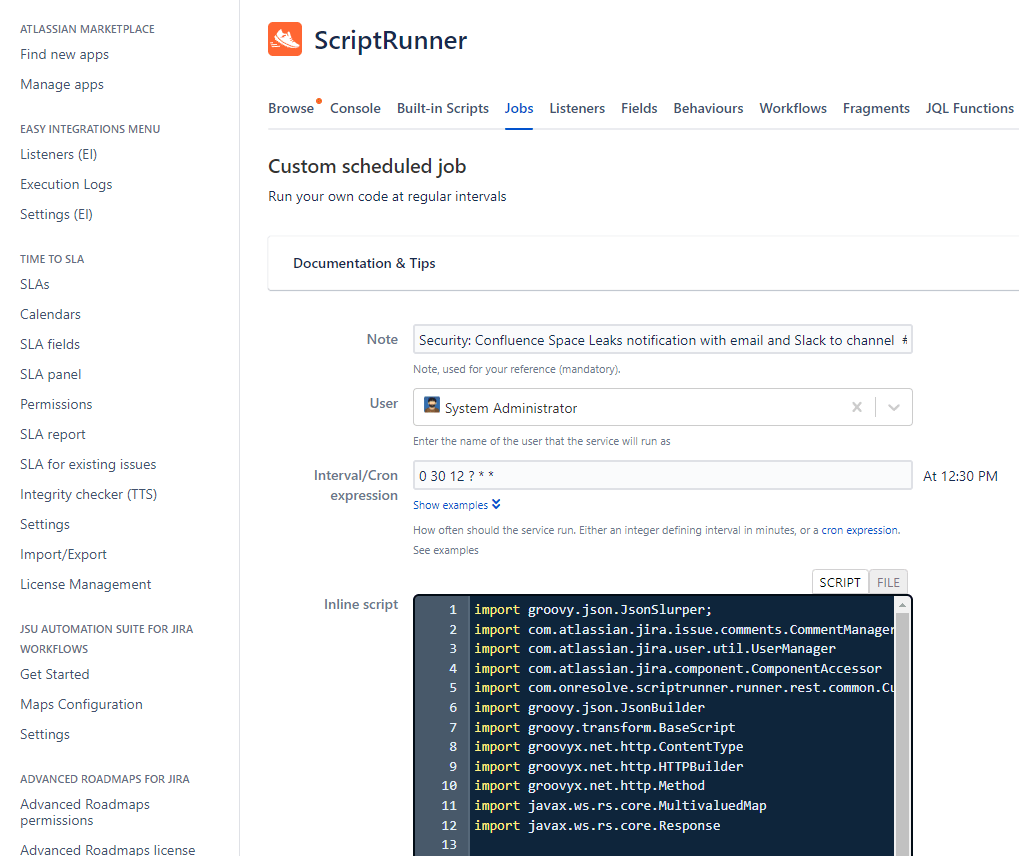Open Maps Configuration in sidebar

[81, 704]
